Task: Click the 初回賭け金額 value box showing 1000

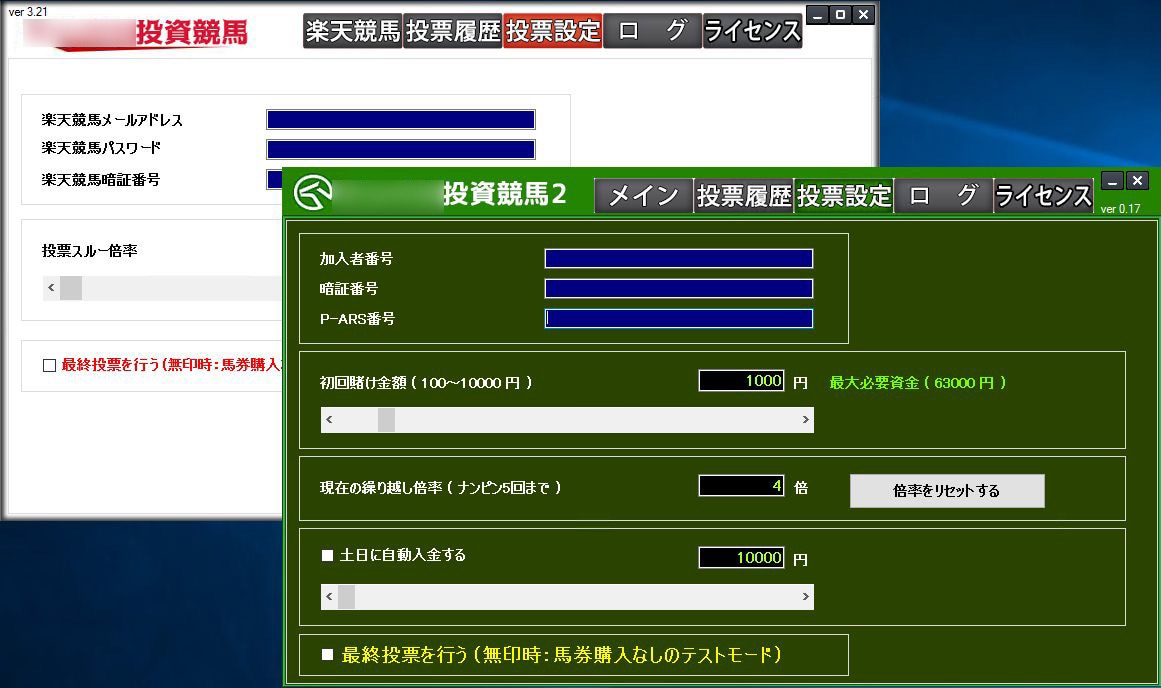Action: pos(741,381)
